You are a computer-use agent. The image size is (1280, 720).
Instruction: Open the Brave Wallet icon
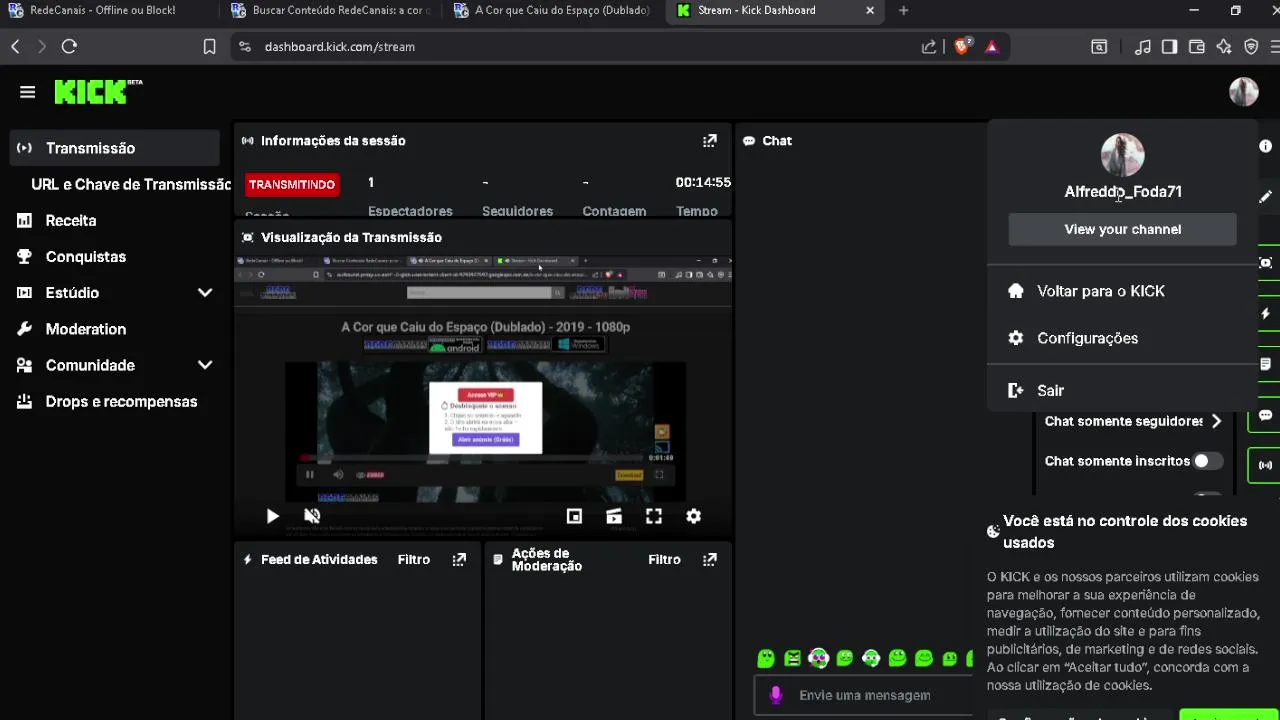(x=1197, y=46)
